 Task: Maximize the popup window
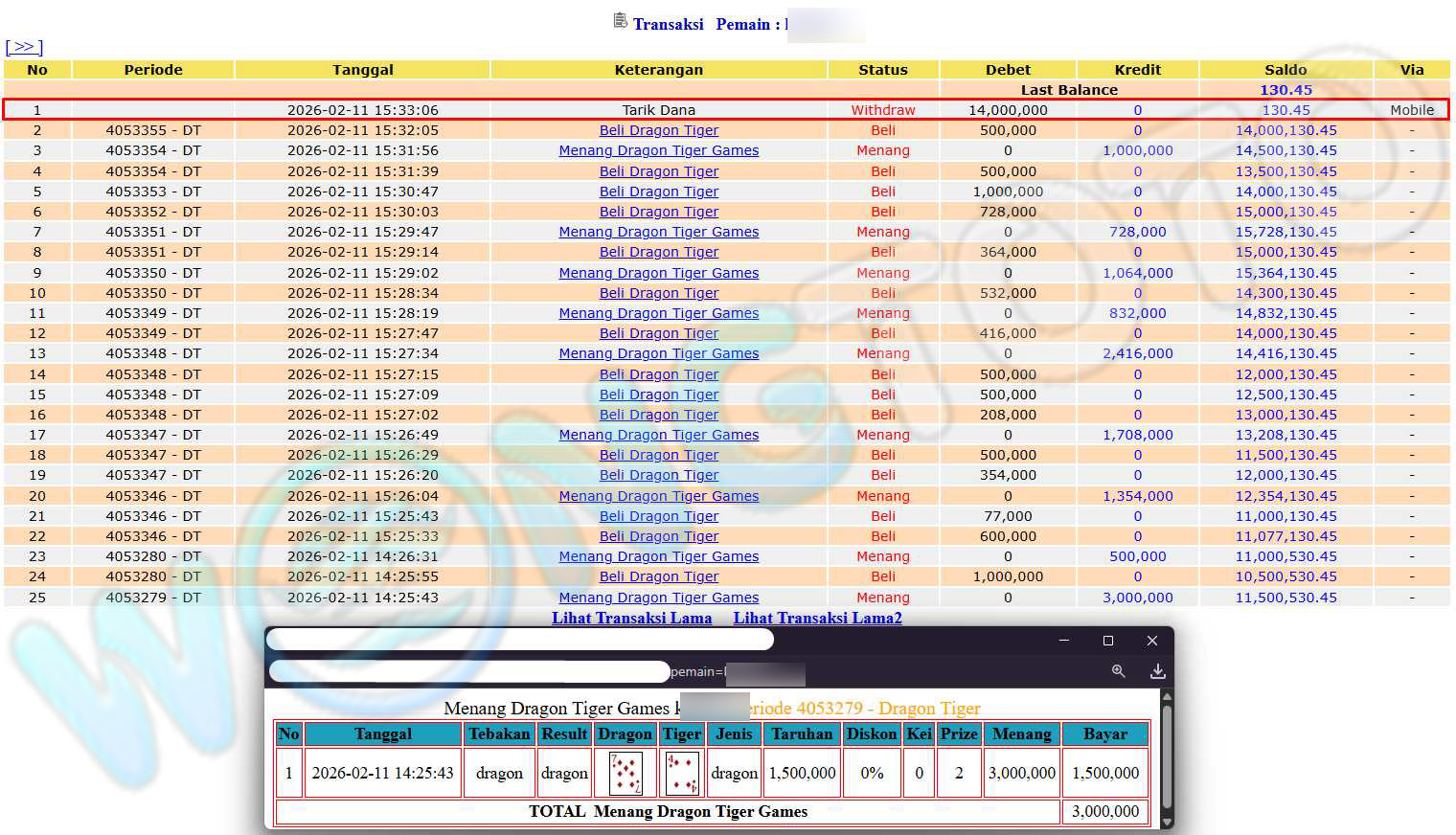[x=1108, y=640]
